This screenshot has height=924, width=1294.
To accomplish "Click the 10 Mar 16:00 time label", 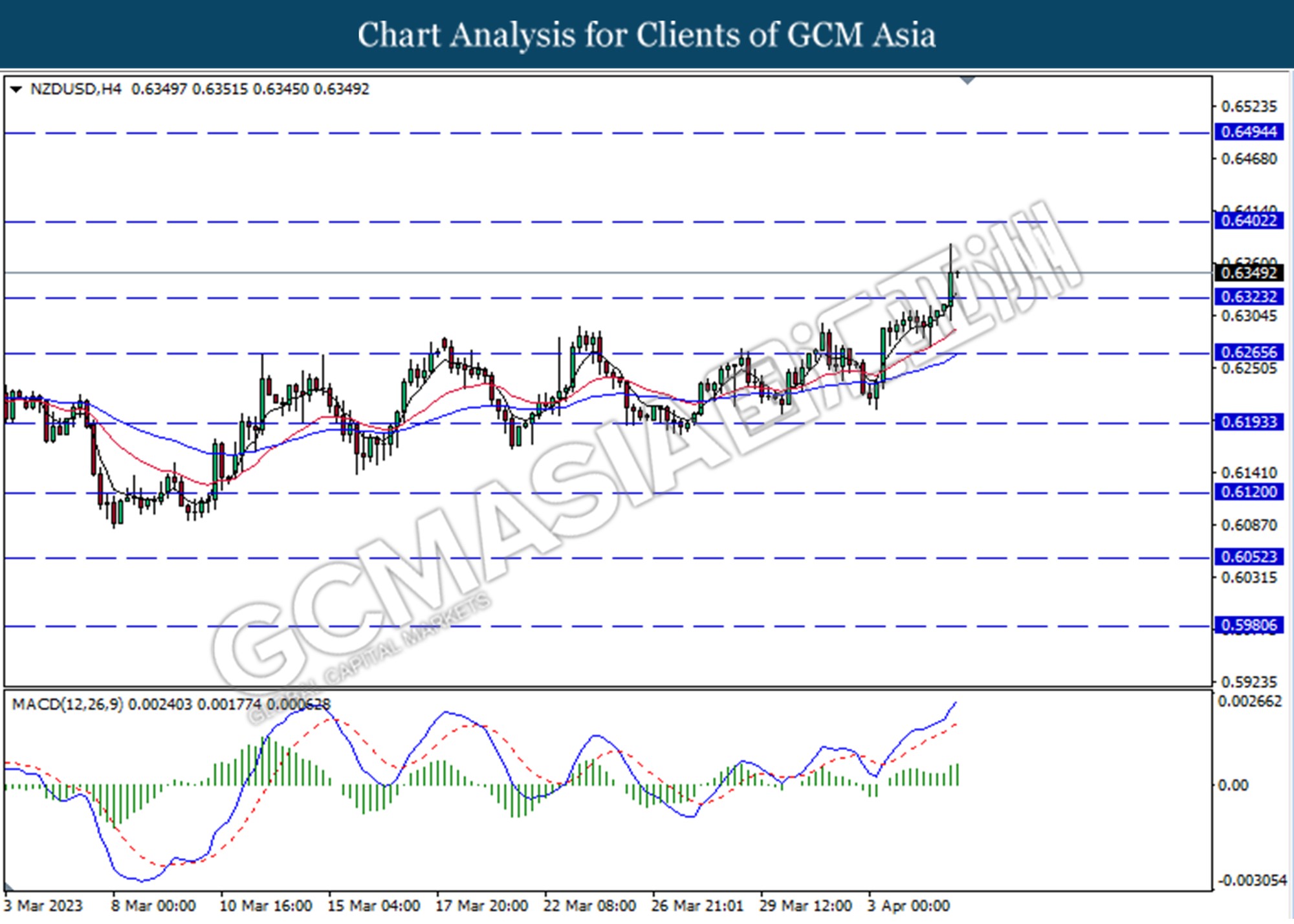I will pyautogui.click(x=265, y=905).
